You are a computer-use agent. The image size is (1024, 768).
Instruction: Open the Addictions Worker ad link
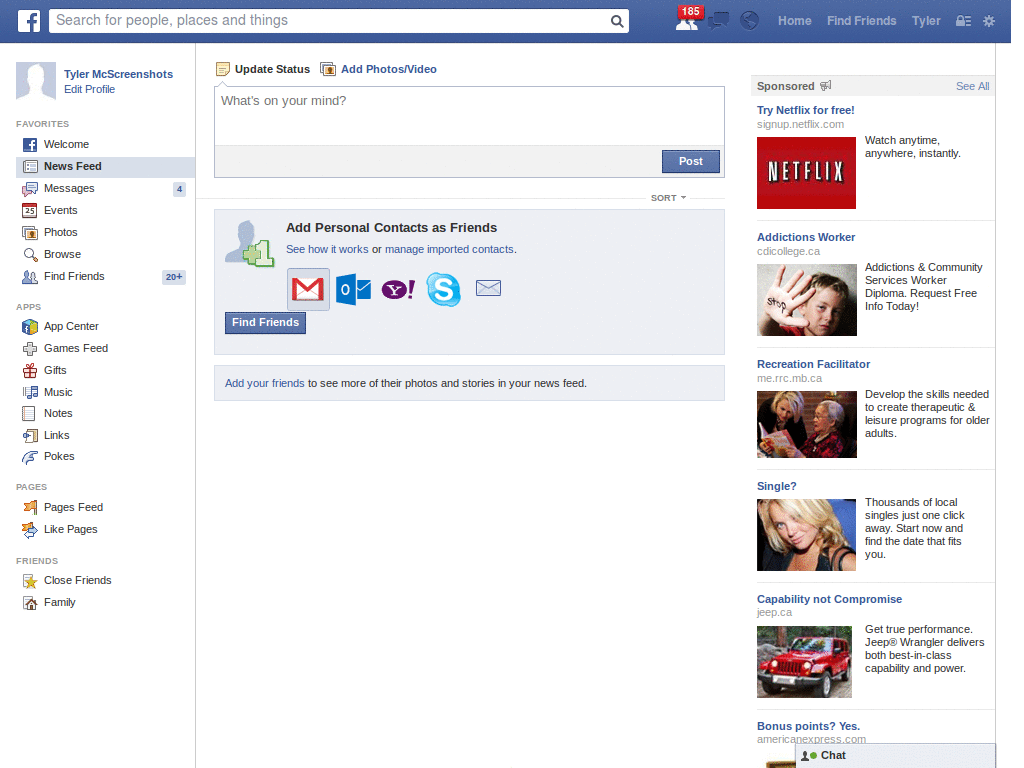pos(806,237)
